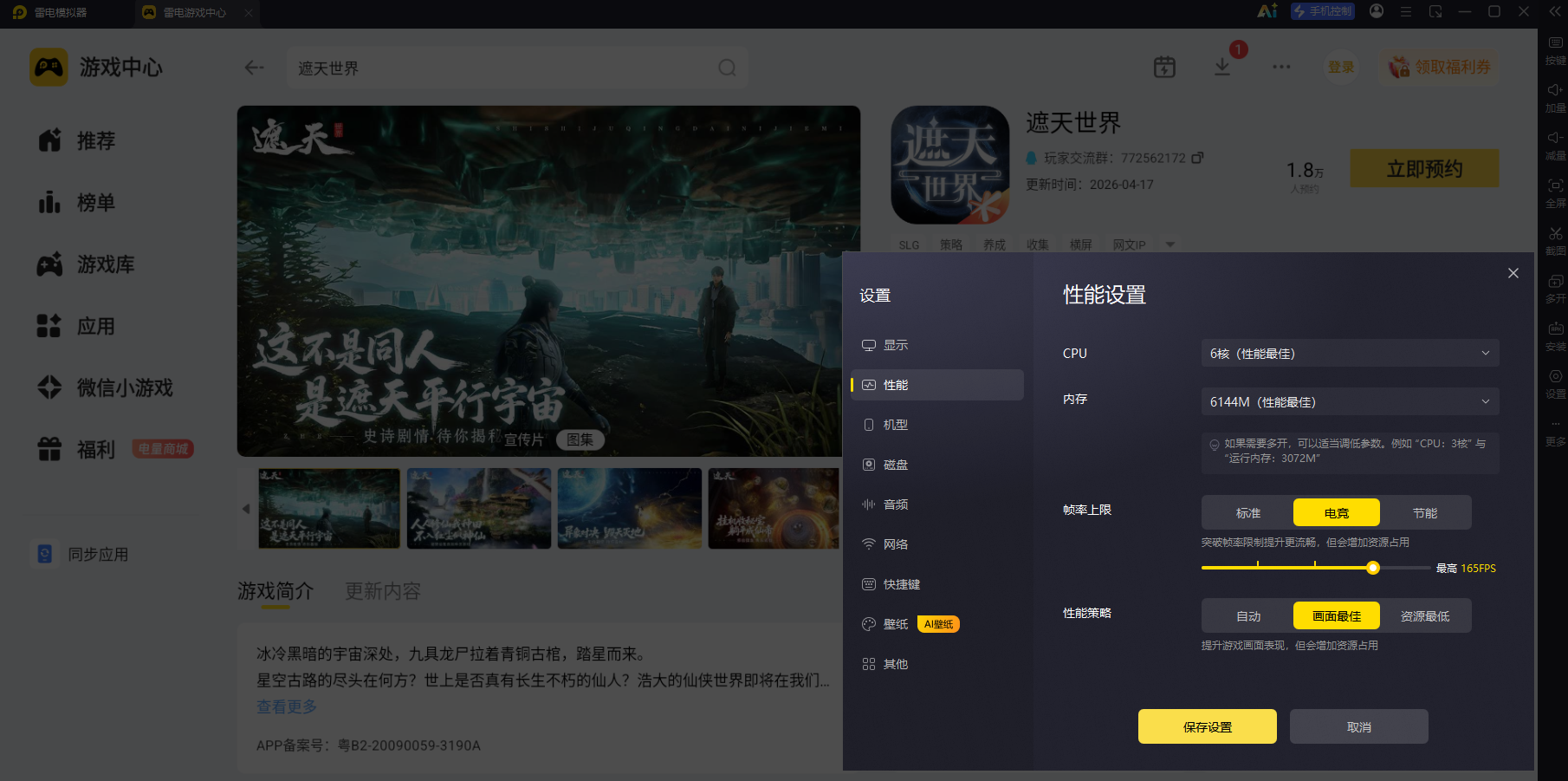Select the 节能 frame rate option
The width and height of the screenshot is (1568, 781).
[x=1425, y=513]
